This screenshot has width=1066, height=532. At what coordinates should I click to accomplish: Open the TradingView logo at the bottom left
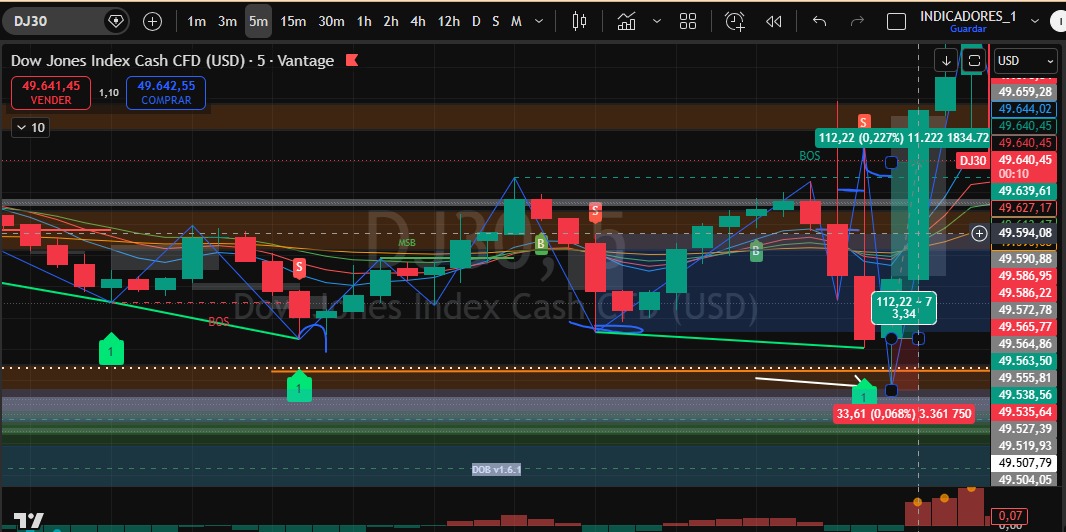[30, 520]
